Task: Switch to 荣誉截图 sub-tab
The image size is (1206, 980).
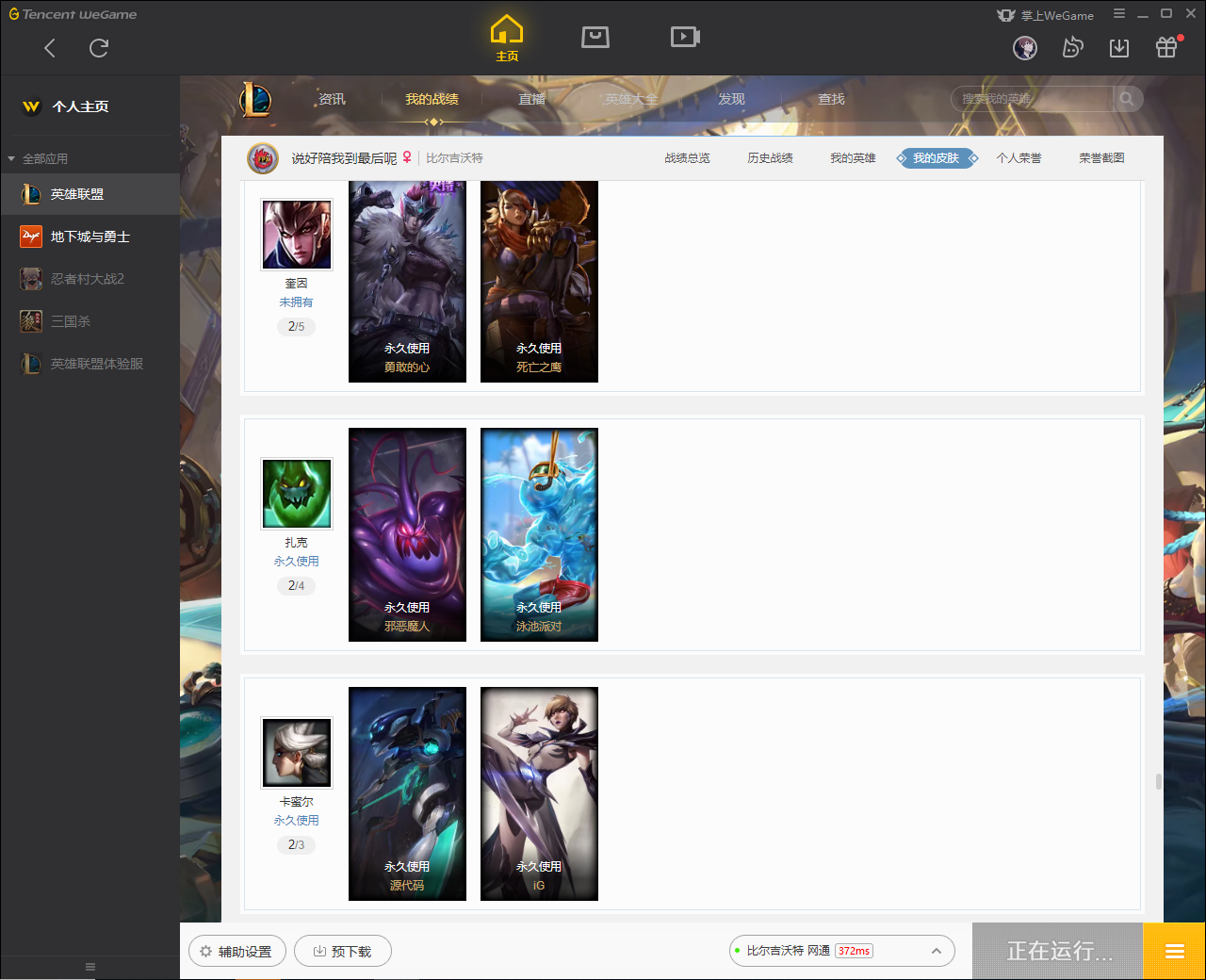Action: pos(1101,158)
